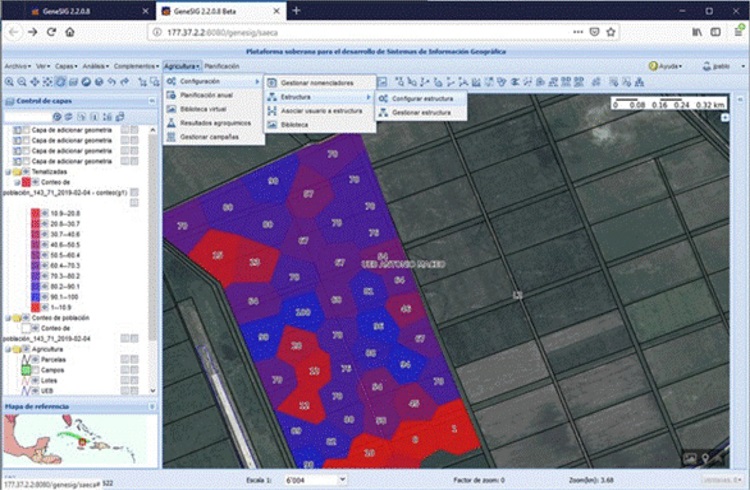
Task: Collapse the Control de capas panel
Action: pyautogui.click(x=152, y=102)
